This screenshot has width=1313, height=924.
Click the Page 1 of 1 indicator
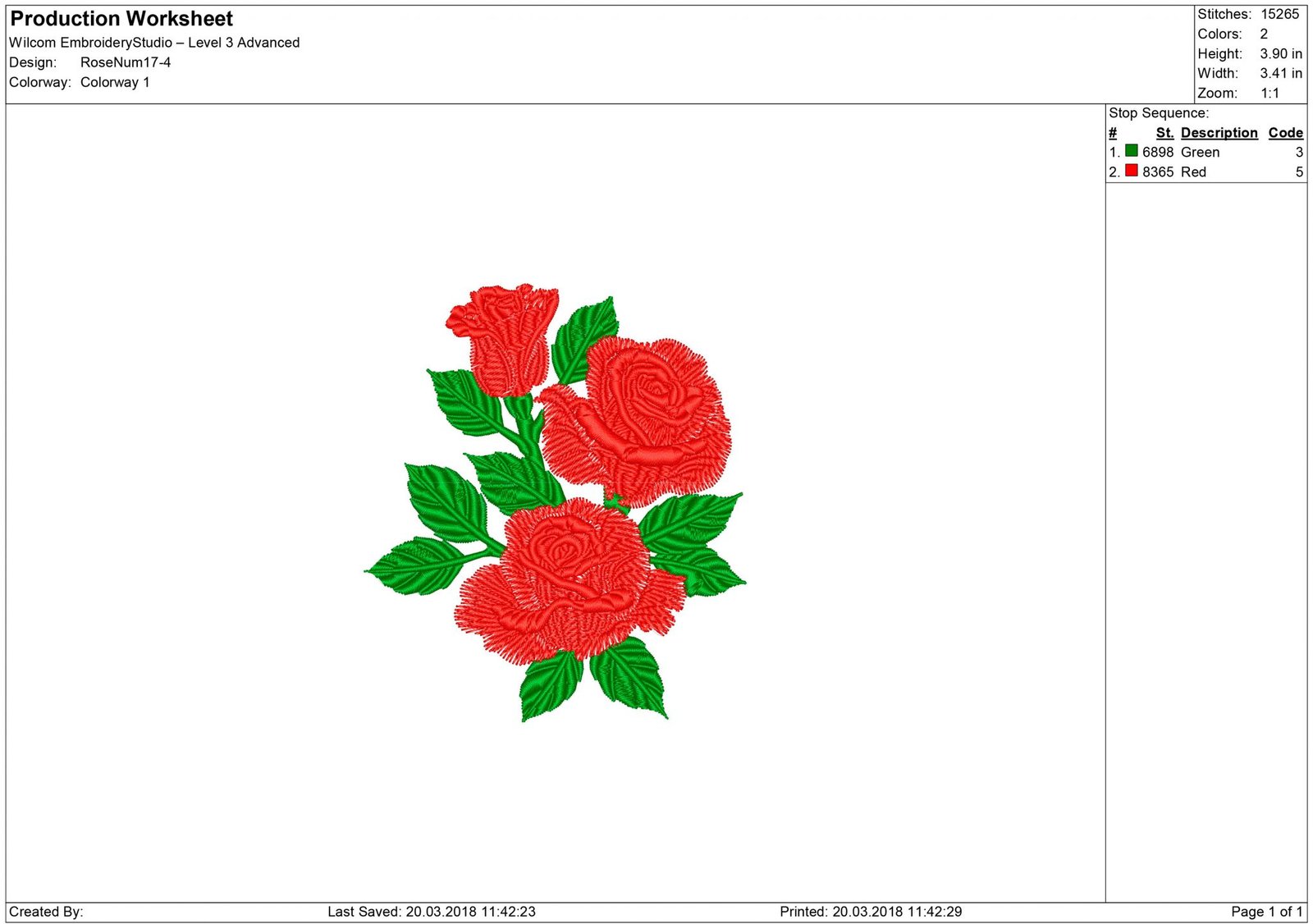(x=1265, y=911)
